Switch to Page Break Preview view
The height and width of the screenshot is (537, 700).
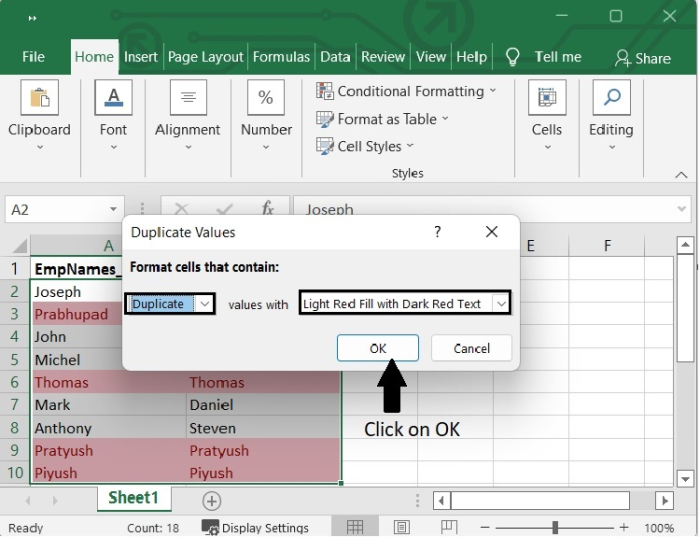click(x=449, y=527)
